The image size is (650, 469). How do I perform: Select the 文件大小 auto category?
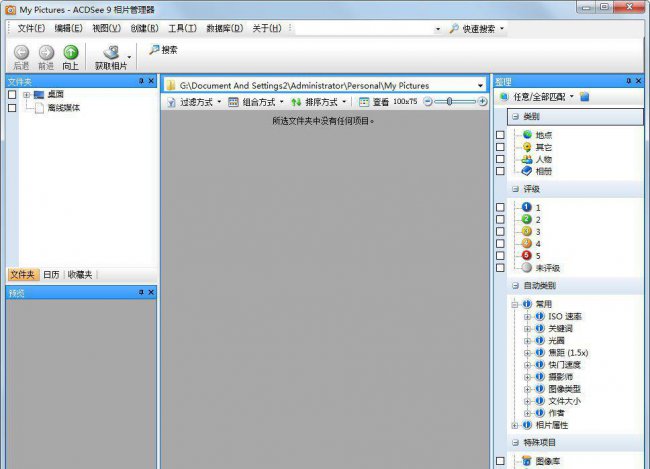tap(564, 401)
